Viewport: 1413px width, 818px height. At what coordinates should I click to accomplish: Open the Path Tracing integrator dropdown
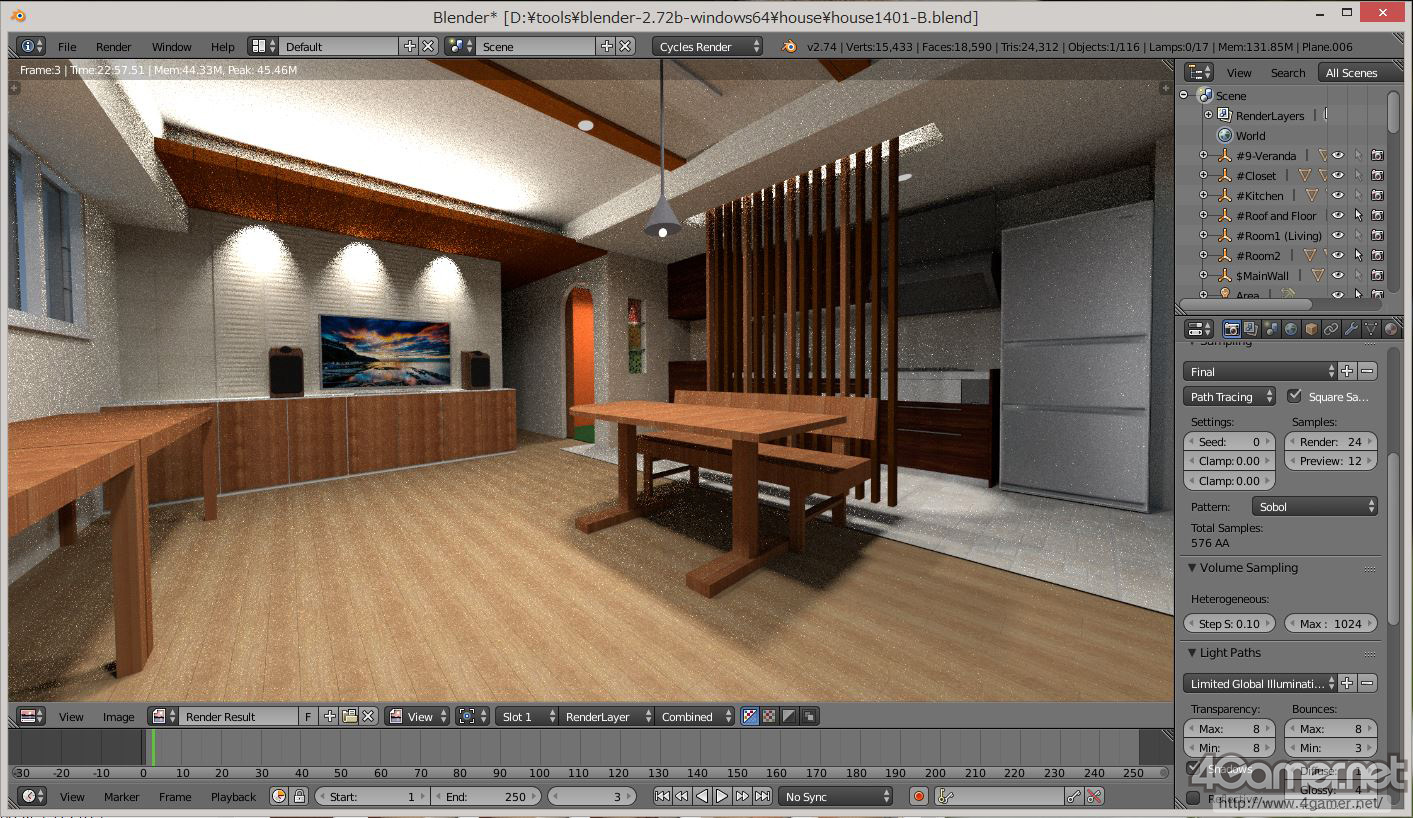[1229, 396]
